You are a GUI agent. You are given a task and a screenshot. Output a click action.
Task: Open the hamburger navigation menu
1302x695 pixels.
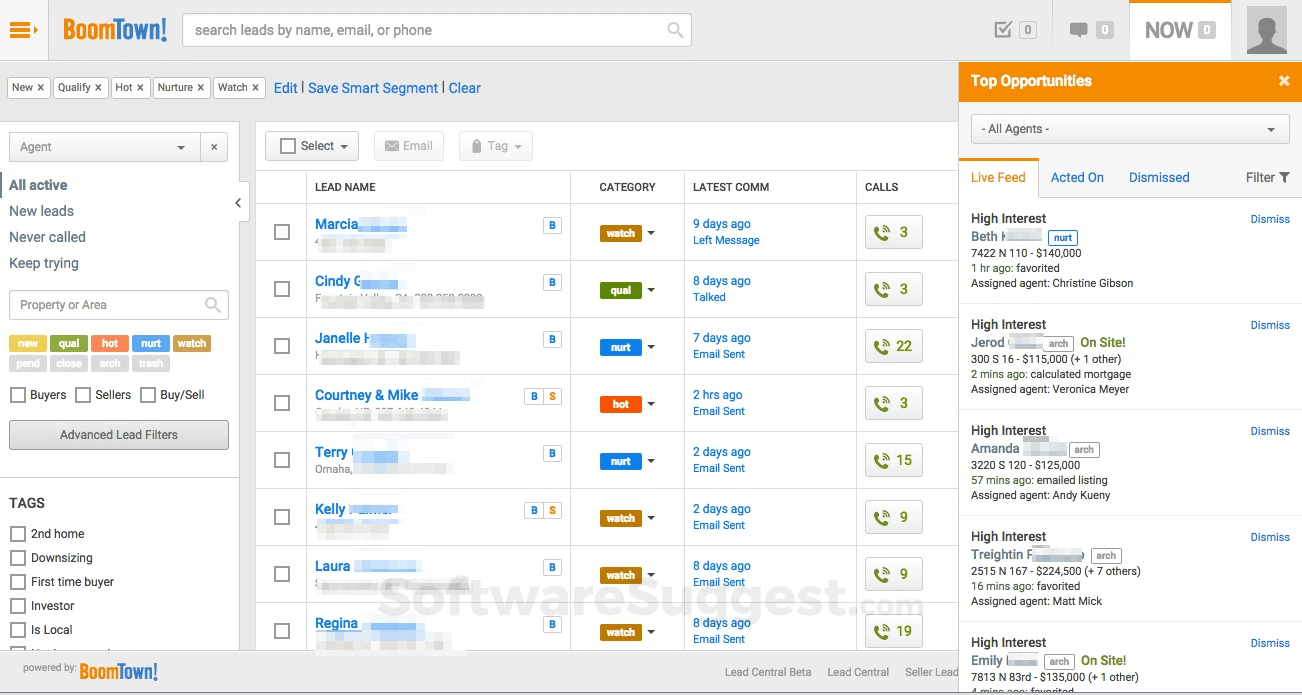tap(22, 30)
